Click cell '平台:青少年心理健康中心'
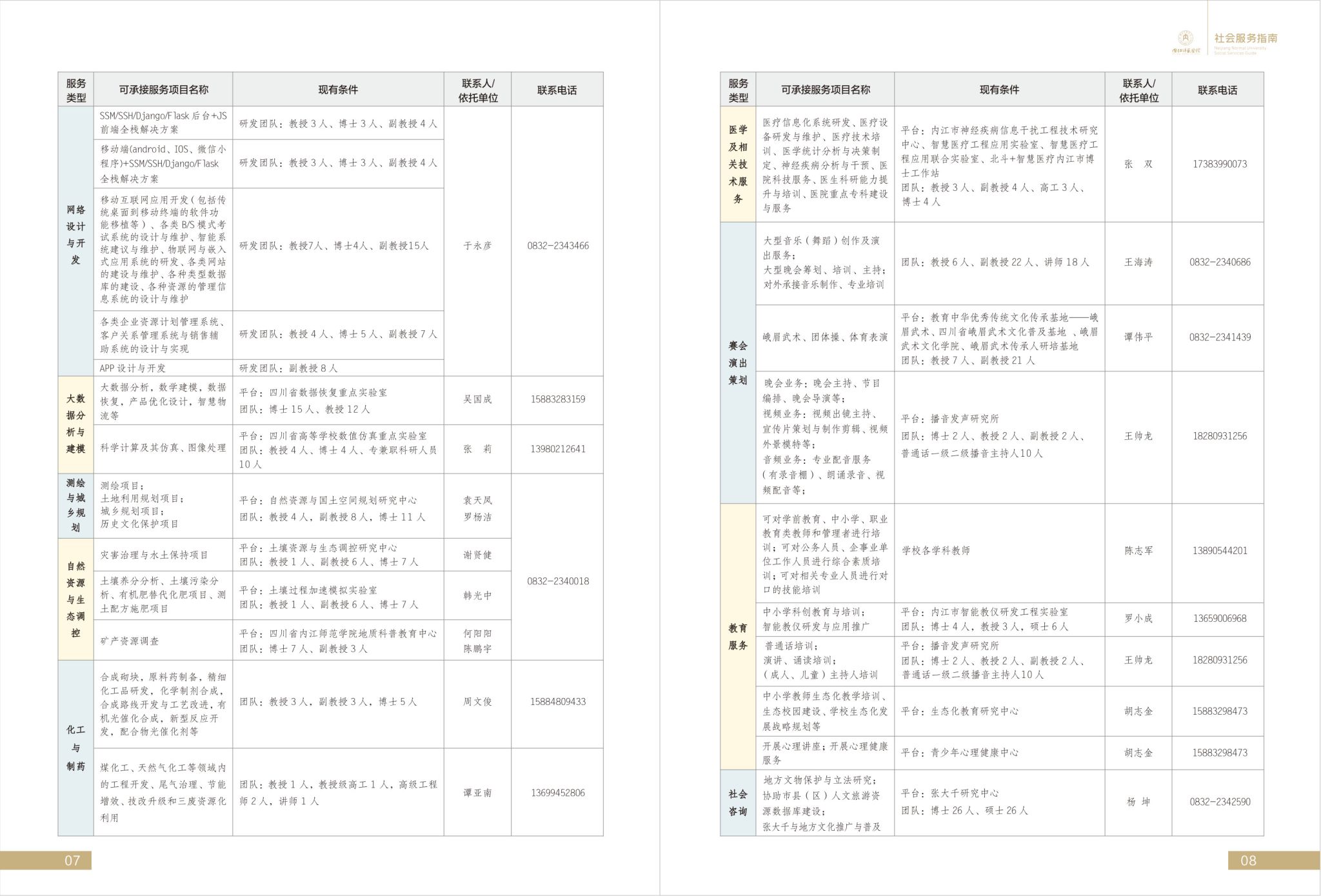1321x896 pixels. tap(1000, 753)
